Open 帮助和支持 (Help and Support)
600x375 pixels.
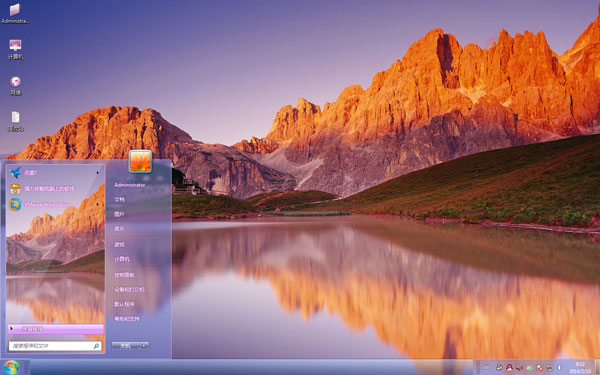pos(127,319)
